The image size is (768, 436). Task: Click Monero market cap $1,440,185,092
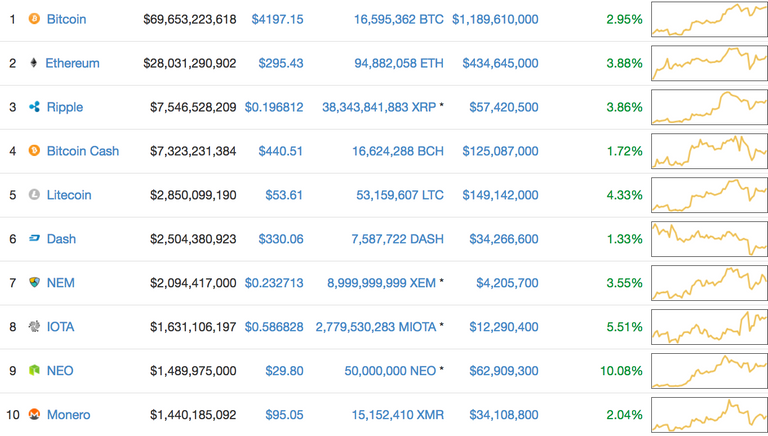[x=193, y=415]
